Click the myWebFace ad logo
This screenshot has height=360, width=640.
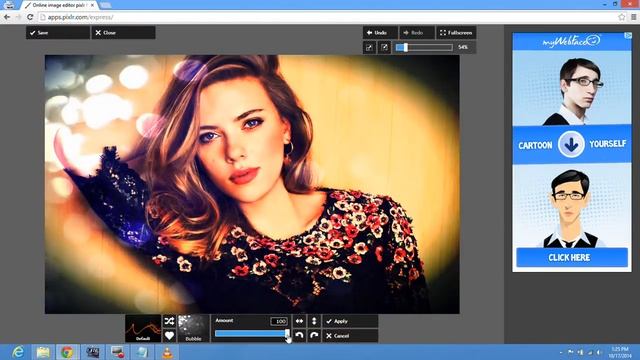pos(571,41)
